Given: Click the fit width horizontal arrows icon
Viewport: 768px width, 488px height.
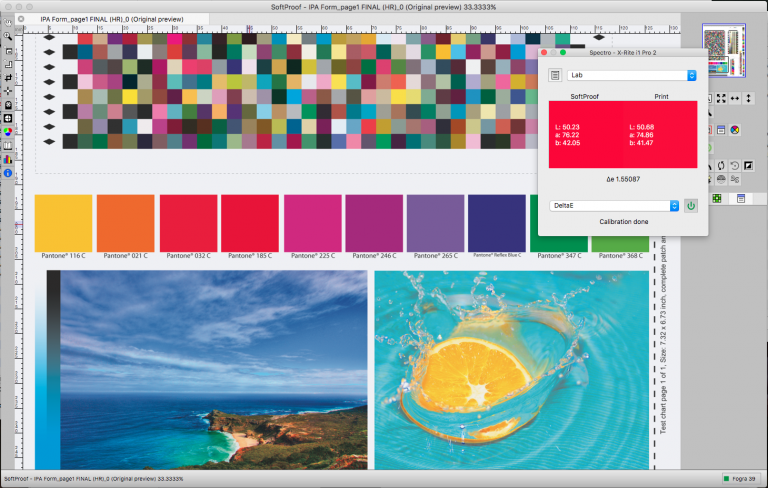Looking at the screenshot, I should tap(735, 98).
